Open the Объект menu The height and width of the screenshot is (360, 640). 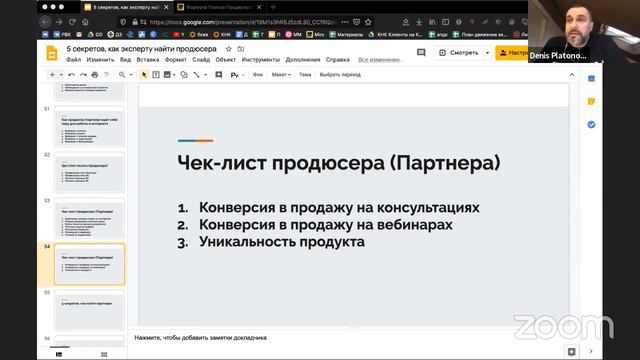226,60
